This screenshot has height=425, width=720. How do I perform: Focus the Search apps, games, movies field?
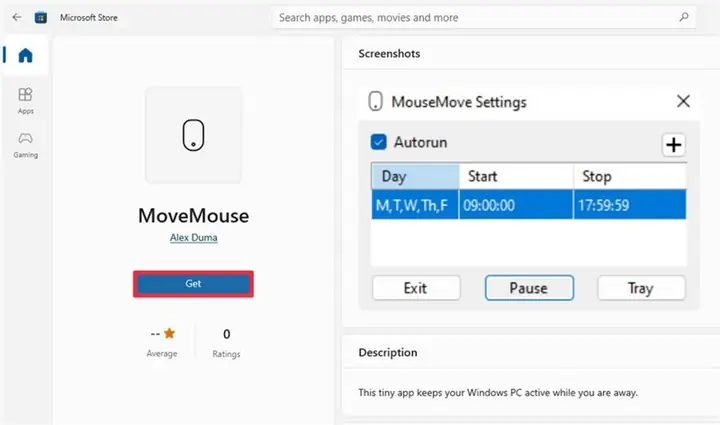coord(484,17)
